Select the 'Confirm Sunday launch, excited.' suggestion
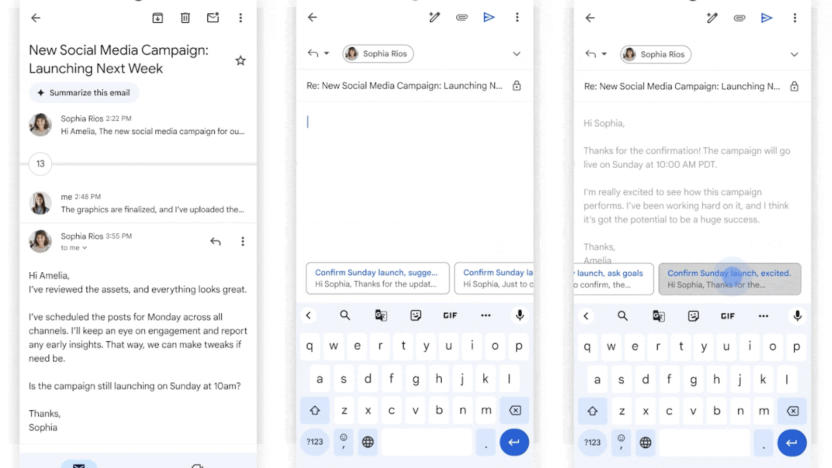 (729, 278)
